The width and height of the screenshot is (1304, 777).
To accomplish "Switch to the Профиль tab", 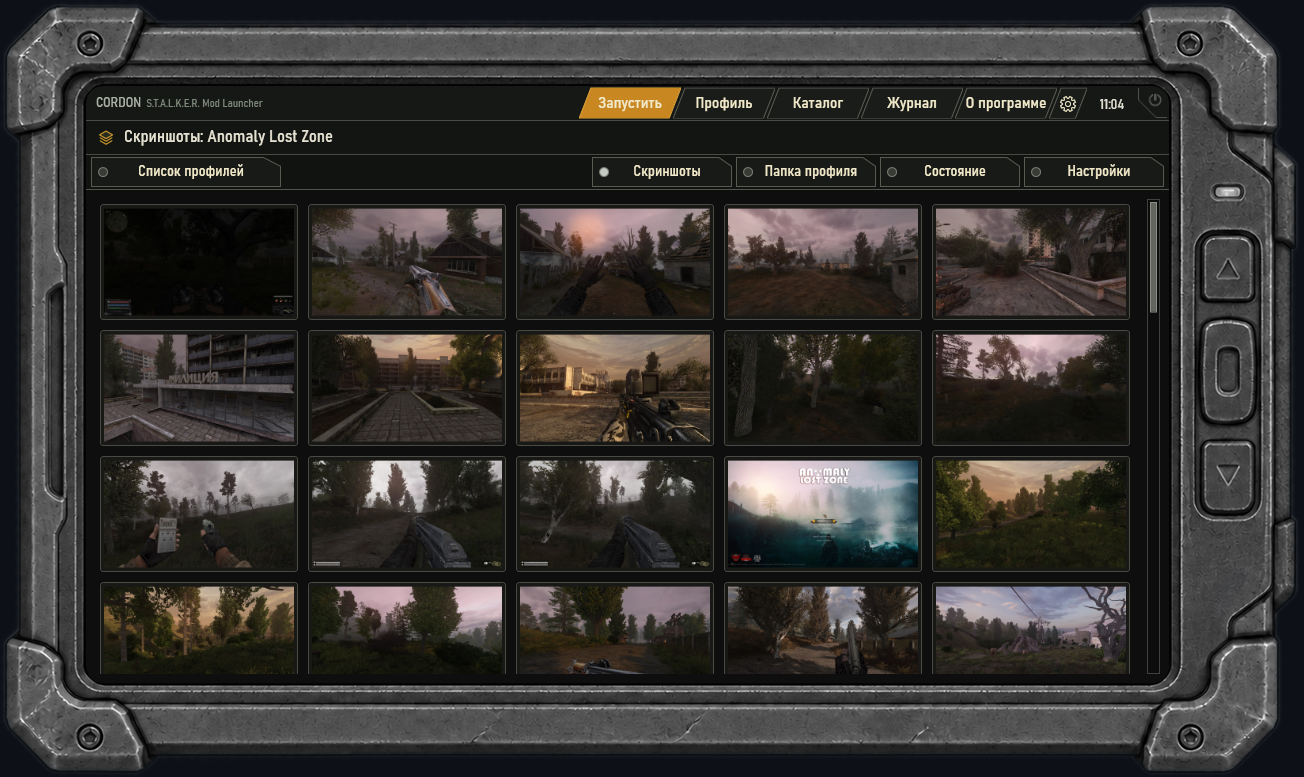I will 724,103.
